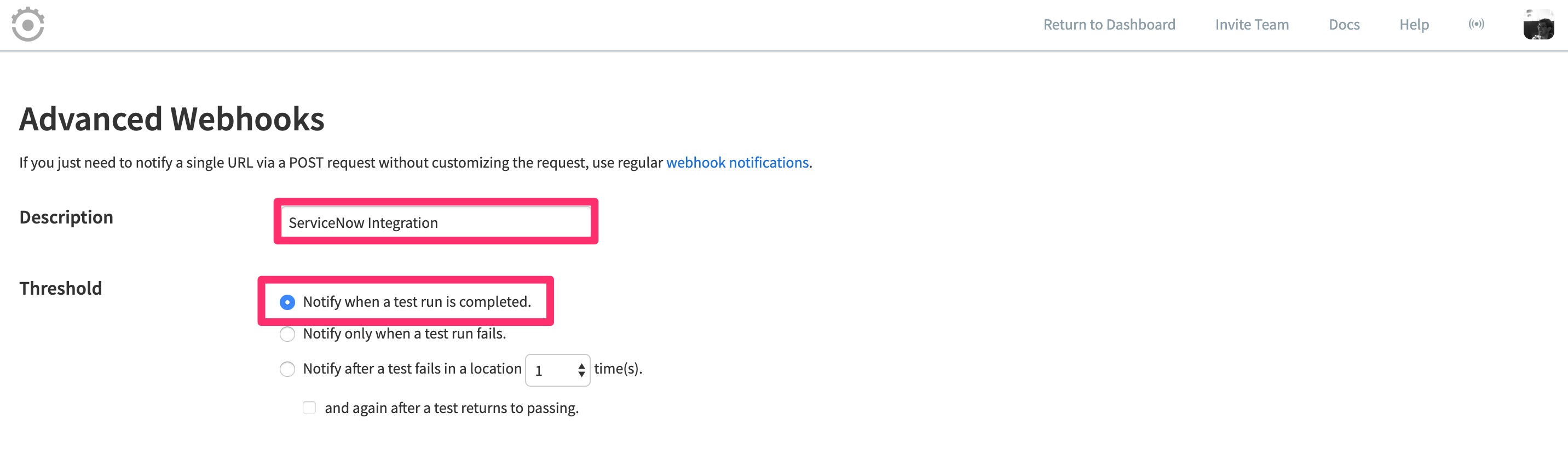Image resolution: width=1568 pixels, height=453 pixels.
Task: Click the Runscope gear logo icon
Action: pos(28,24)
